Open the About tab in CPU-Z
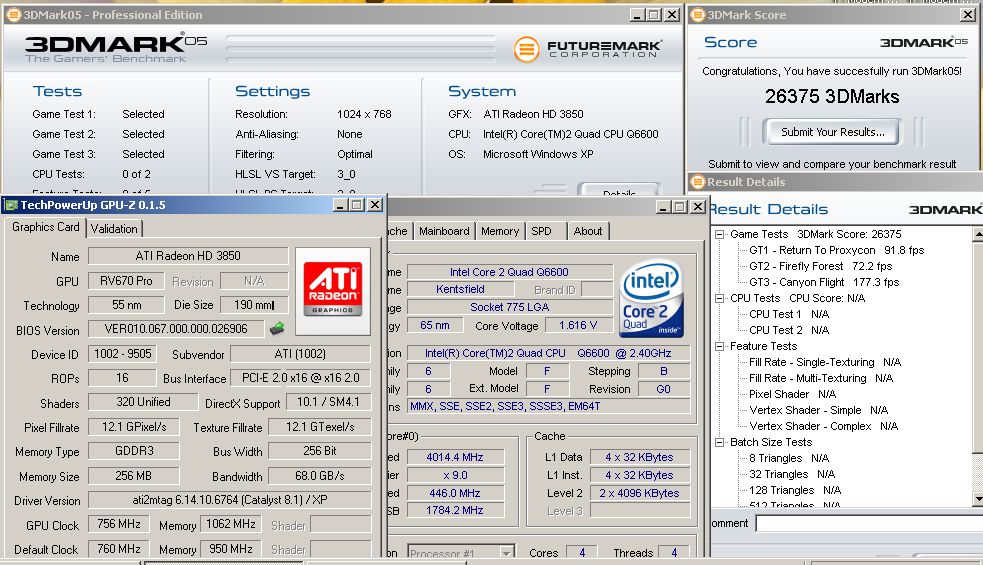The image size is (983, 565). point(587,231)
